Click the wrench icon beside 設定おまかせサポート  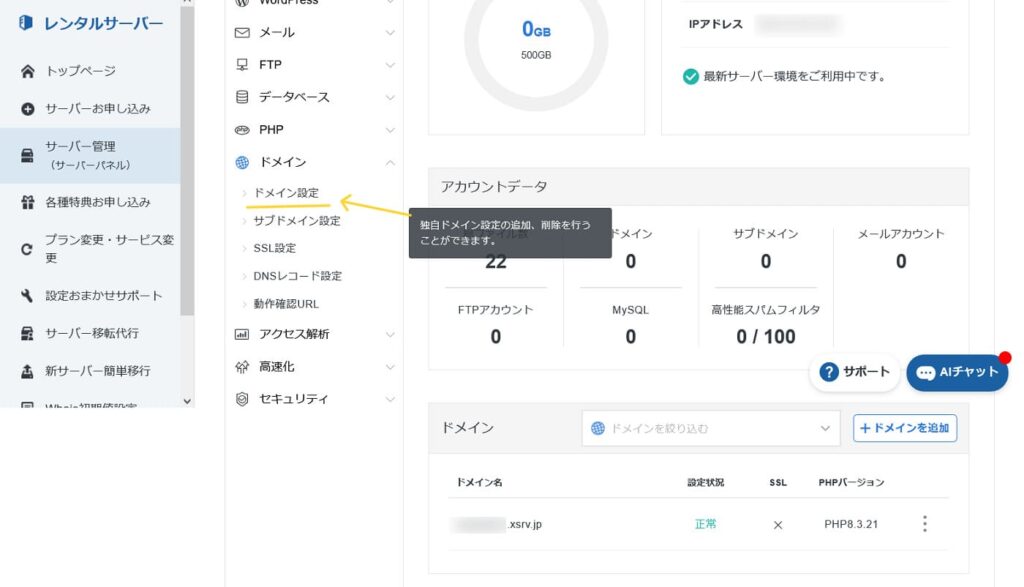click(27, 296)
